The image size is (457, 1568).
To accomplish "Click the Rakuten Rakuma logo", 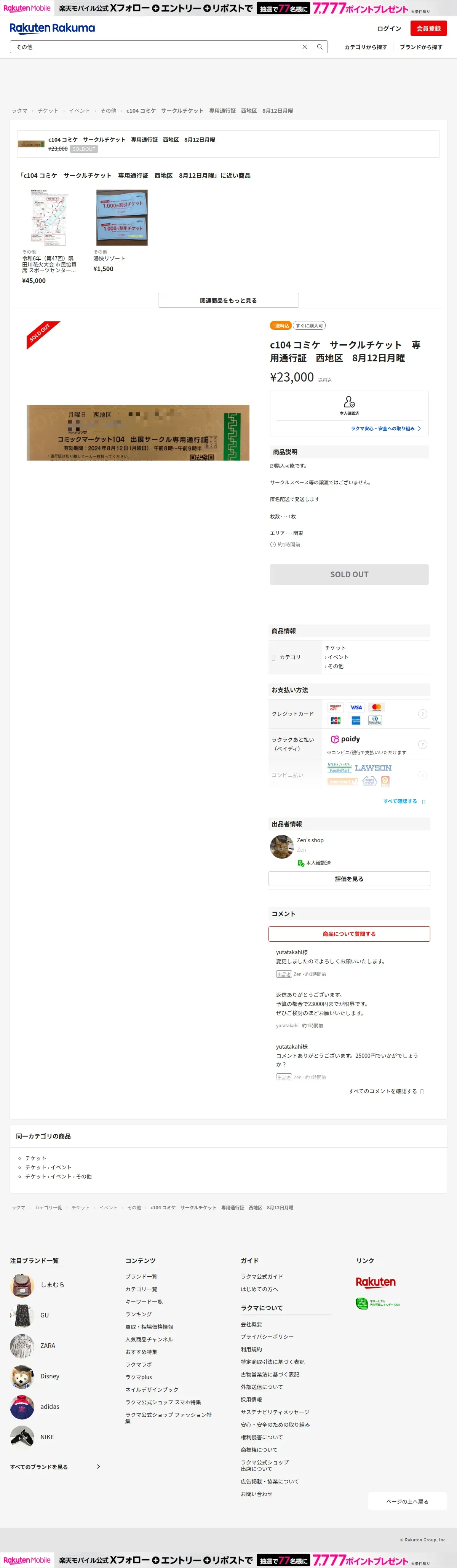I will pyautogui.click(x=52, y=28).
